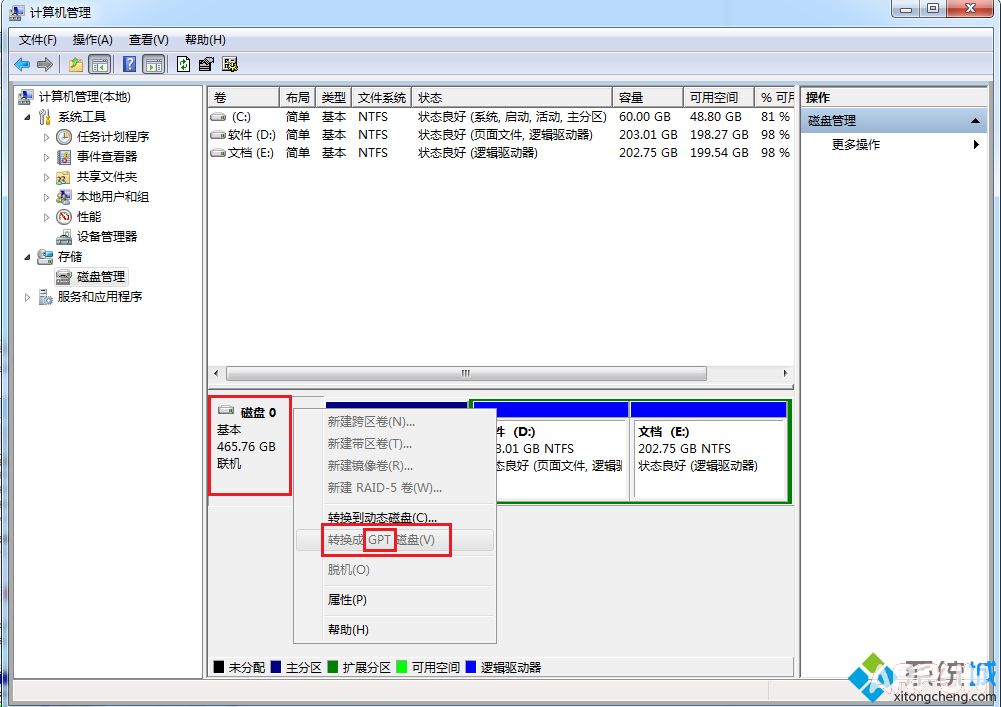Select 设备管理器 in the tree

pos(106,237)
